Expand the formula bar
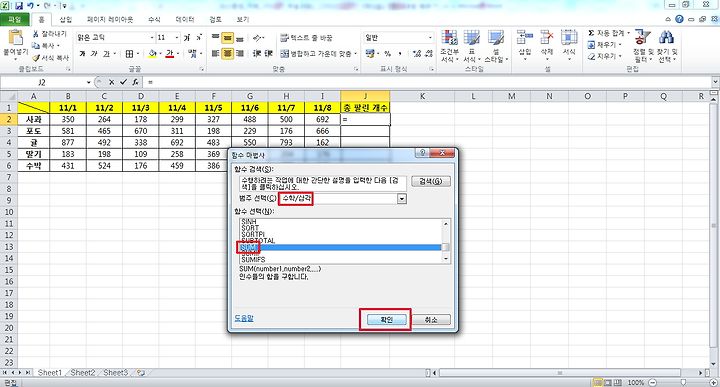The width and height of the screenshot is (720, 387). coord(715,82)
